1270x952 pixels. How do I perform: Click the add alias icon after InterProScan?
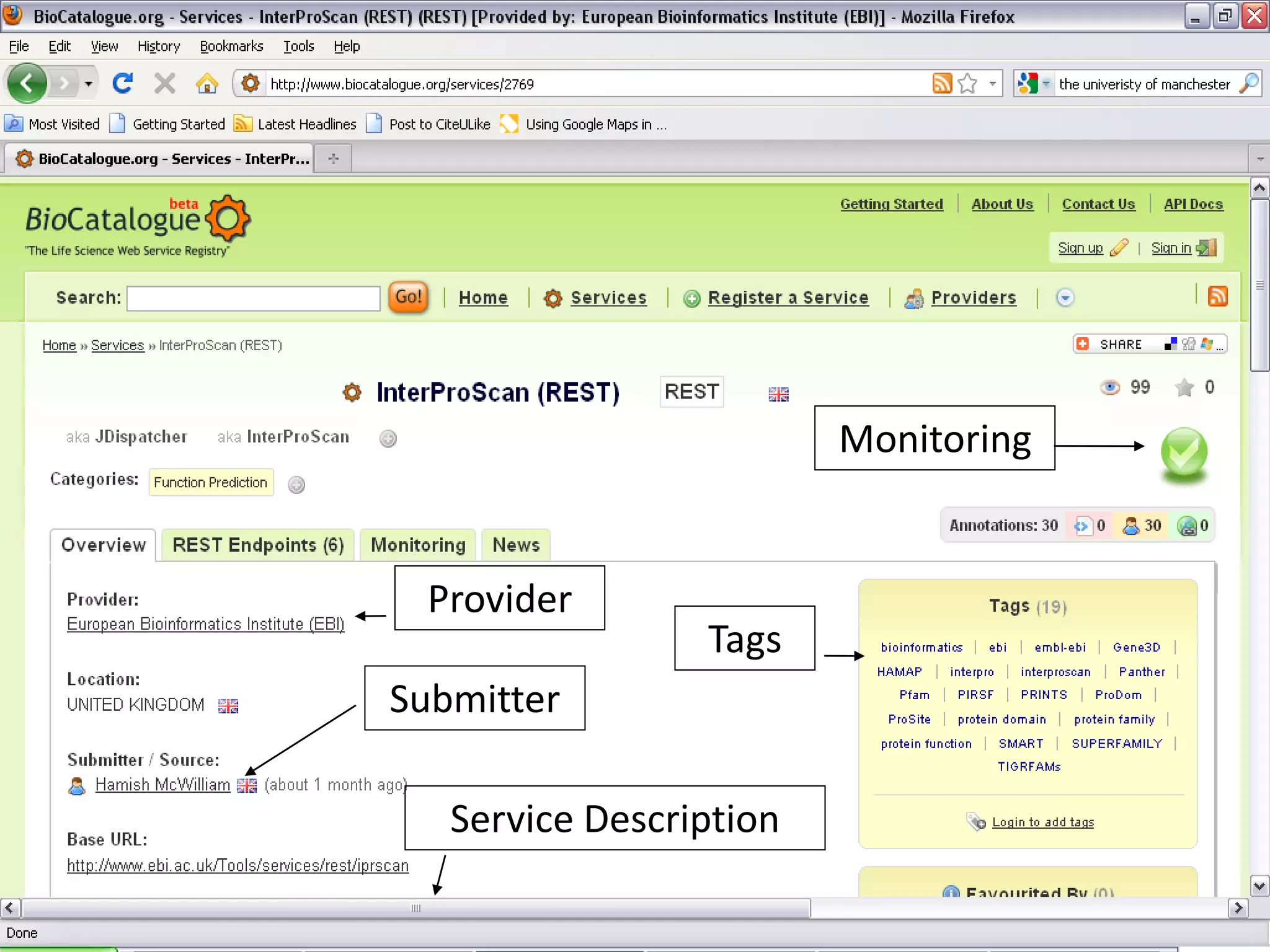[x=388, y=439]
